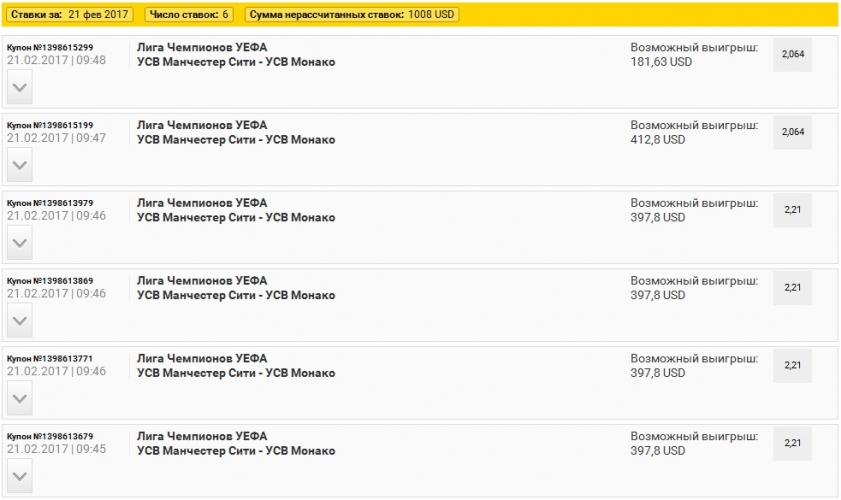Click 'Сумма нерассчитанных ставок: 1008 USD' label
The image size is (841, 500).
(x=352, y=14)
